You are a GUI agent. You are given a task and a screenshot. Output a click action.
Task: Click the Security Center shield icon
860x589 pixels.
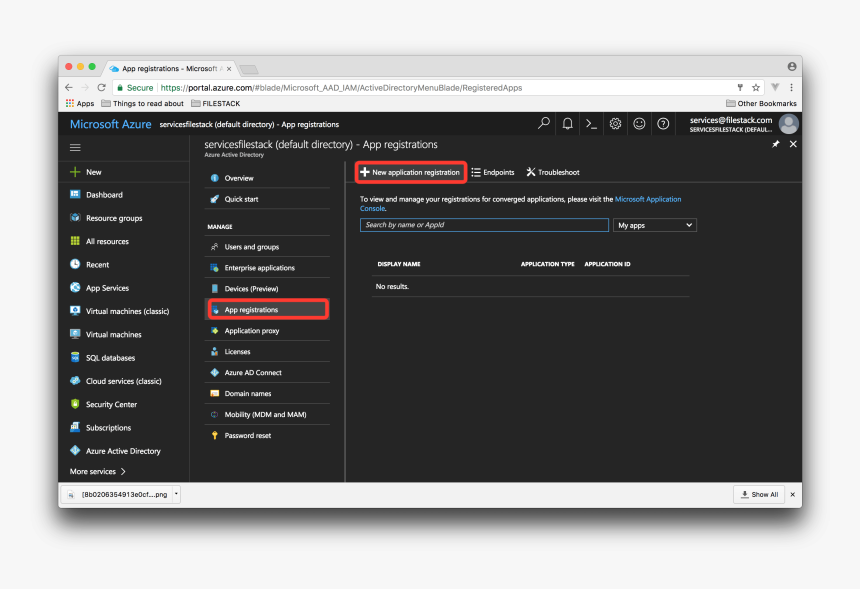[x=75, y=404]
